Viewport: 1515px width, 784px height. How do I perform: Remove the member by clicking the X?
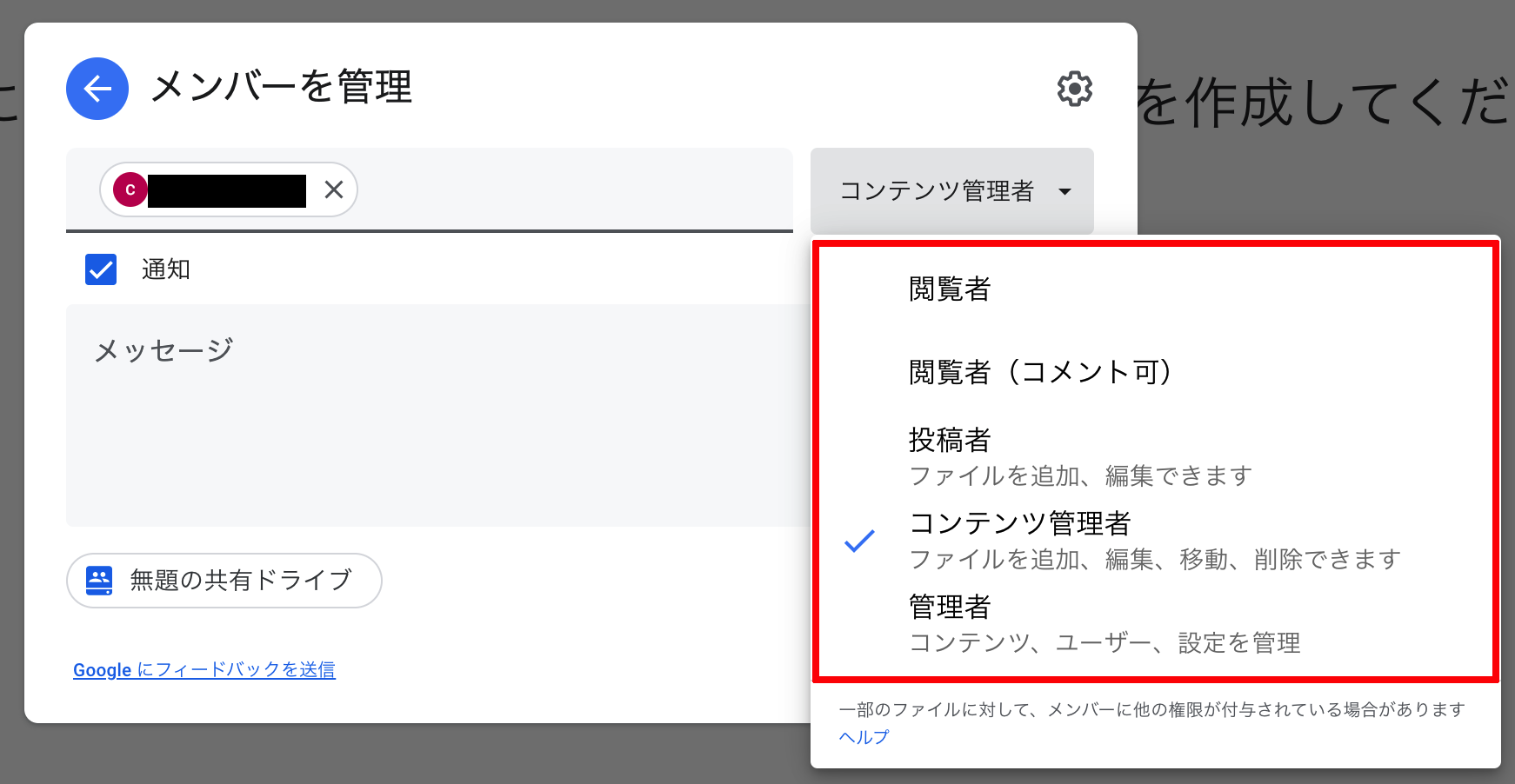click(333, 189)
